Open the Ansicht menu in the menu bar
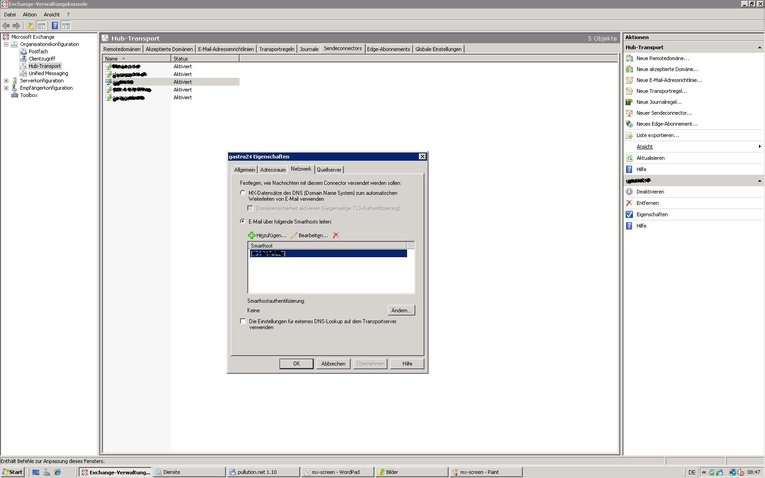This screenshot has width=765, height=478. [x=52, y=15]
